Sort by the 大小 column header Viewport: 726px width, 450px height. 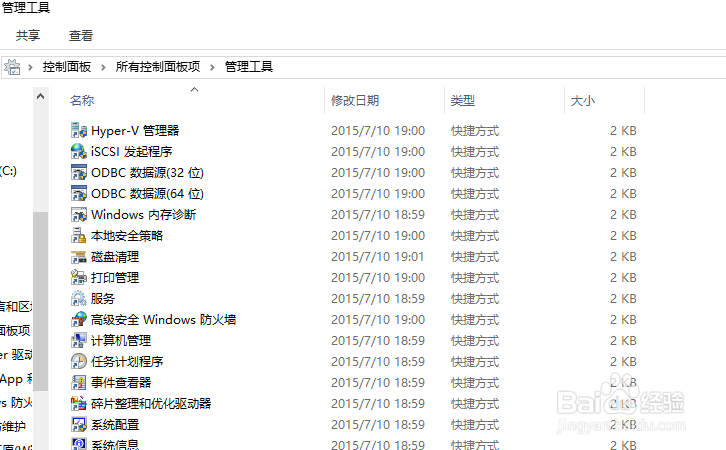[583, 100]
